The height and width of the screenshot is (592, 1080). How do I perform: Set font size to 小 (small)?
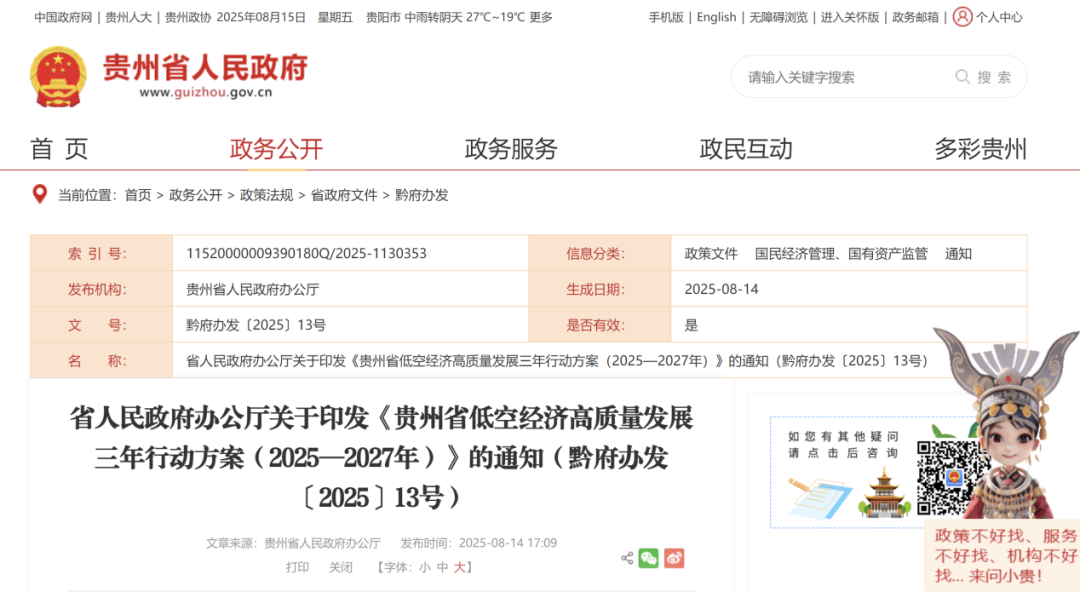424,567
